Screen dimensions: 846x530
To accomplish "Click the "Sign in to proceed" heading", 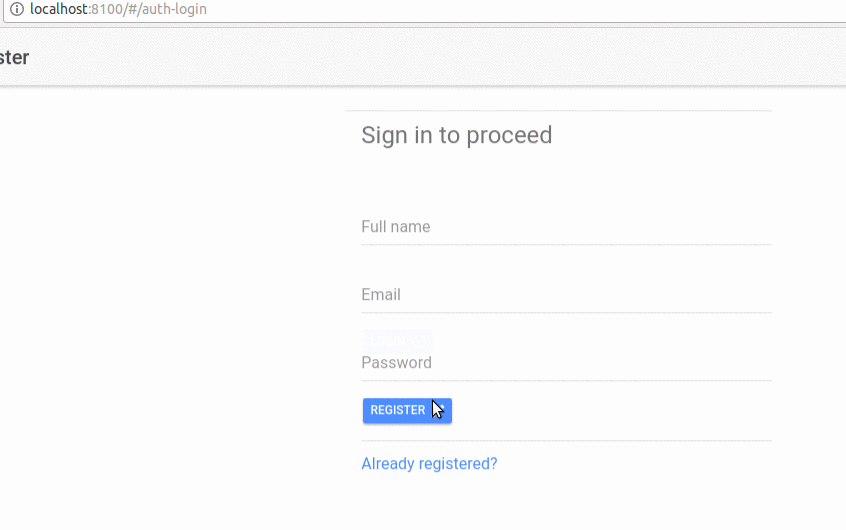I will (x=456, y=135).
